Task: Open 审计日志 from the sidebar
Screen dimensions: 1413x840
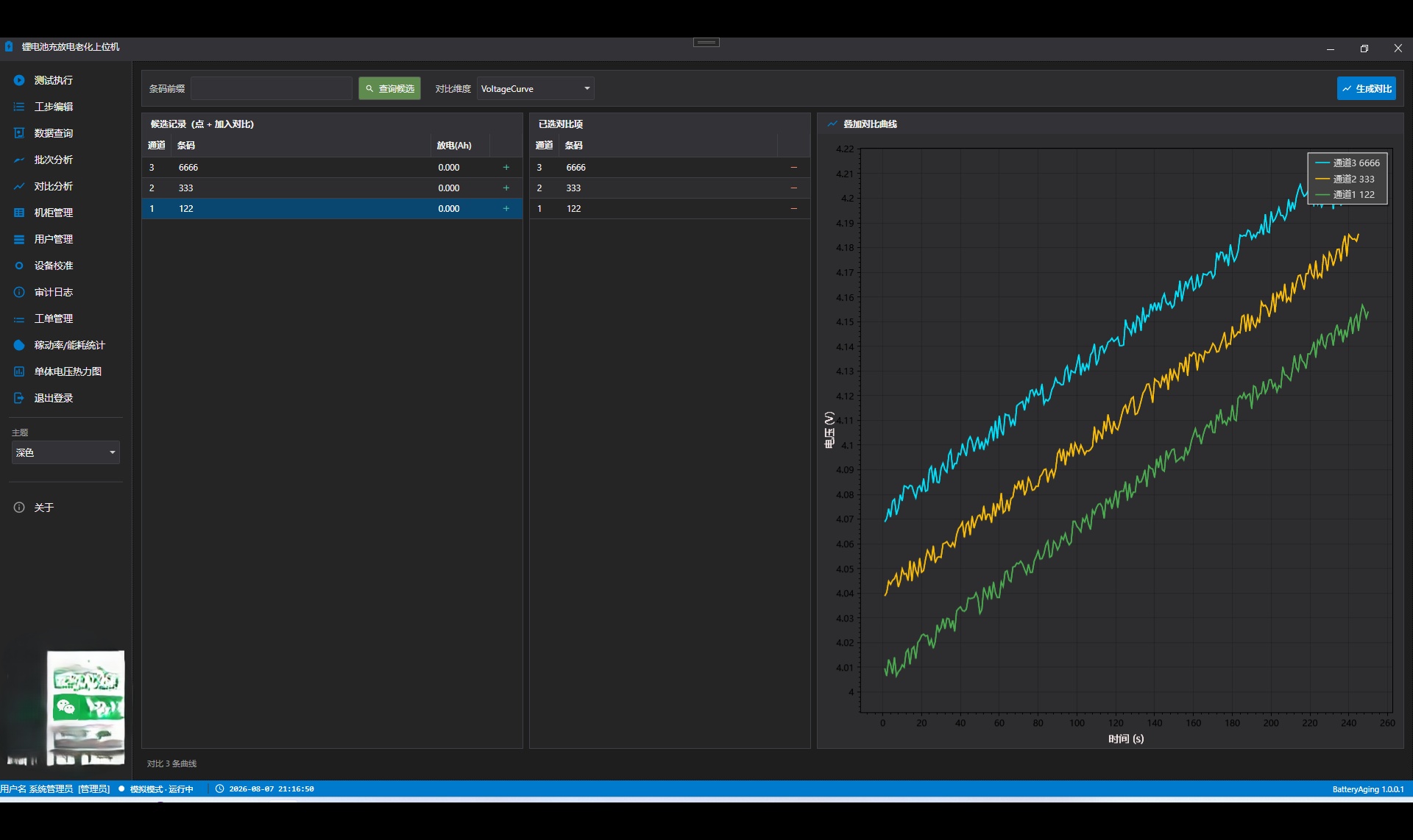Action: click(x=53, y=292)
